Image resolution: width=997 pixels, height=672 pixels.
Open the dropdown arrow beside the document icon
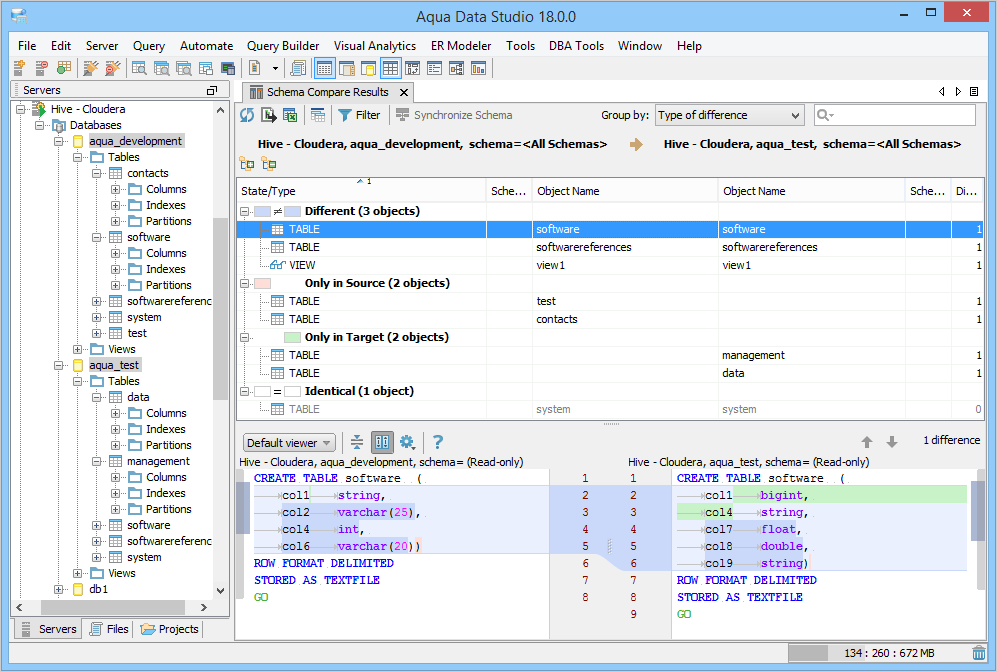[275, 68]
